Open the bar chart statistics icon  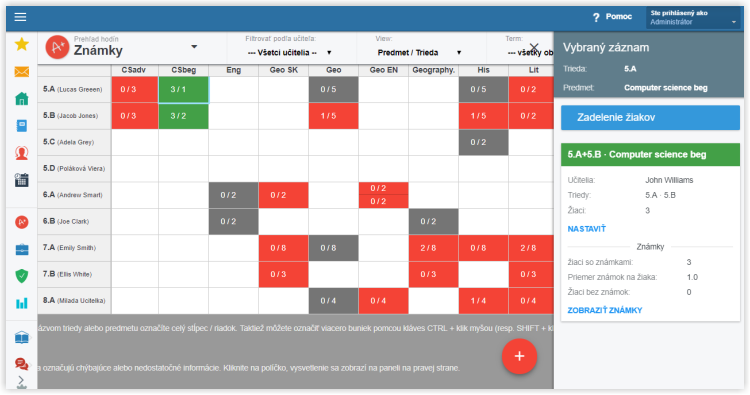point(22,303)
